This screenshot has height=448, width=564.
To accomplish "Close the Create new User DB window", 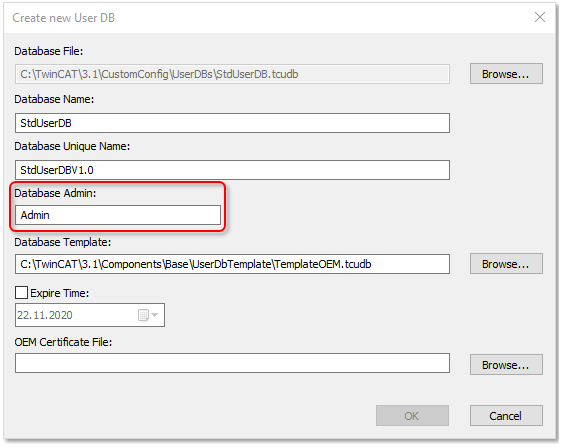I will (x=540, y=17).
